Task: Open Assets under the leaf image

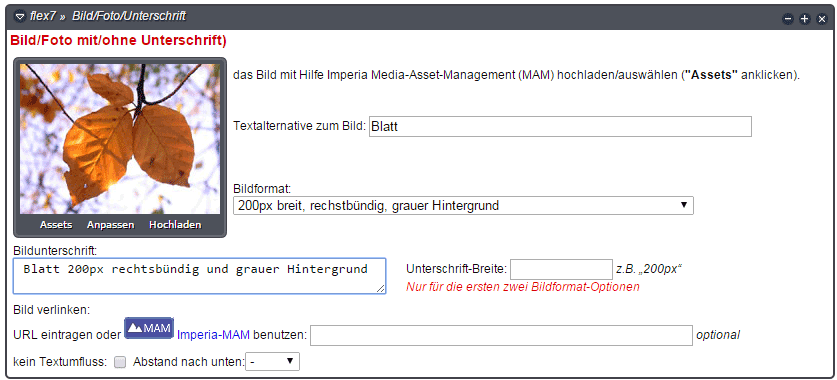Action: (56, 225)
